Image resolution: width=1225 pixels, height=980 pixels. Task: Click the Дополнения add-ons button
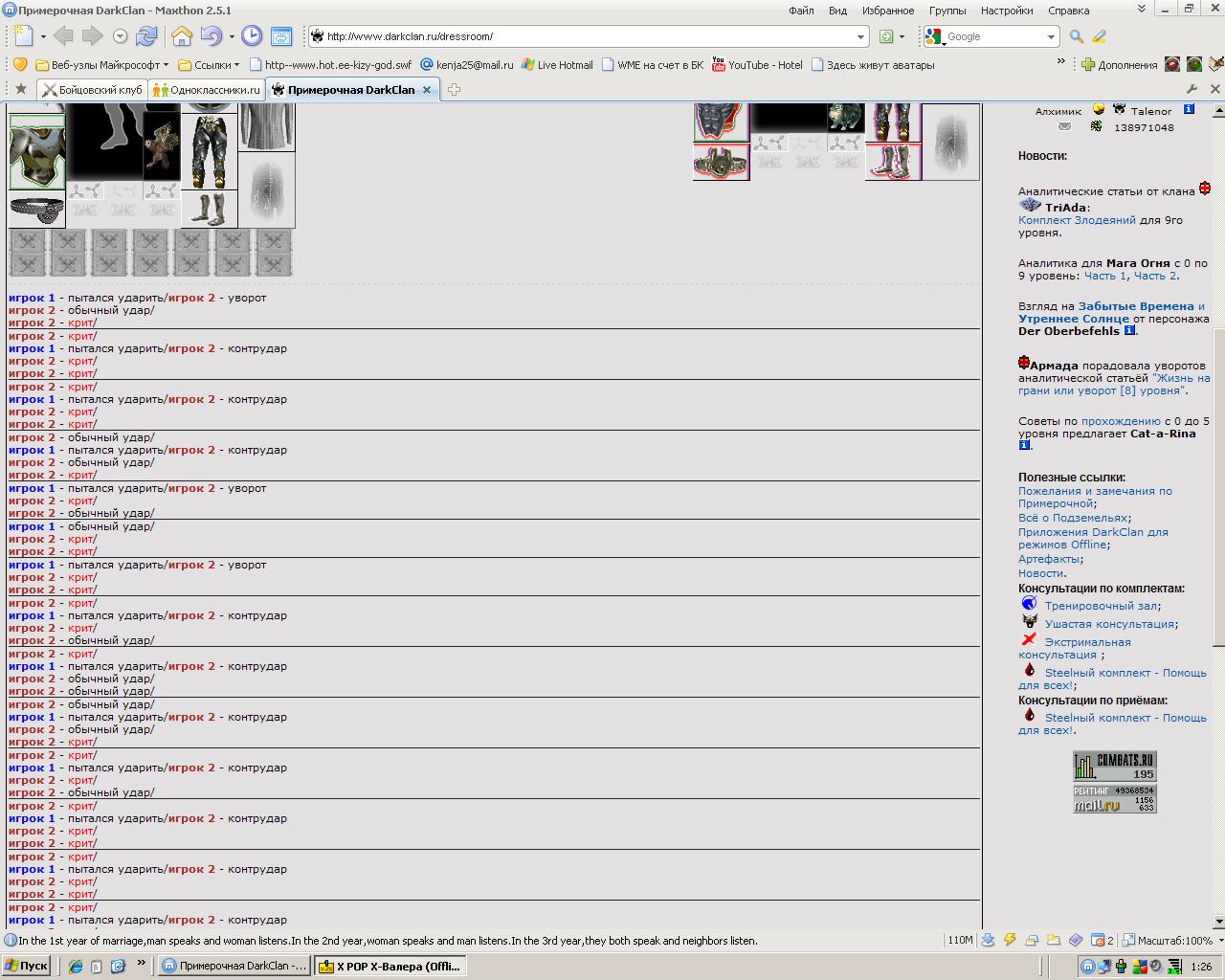1119,65
